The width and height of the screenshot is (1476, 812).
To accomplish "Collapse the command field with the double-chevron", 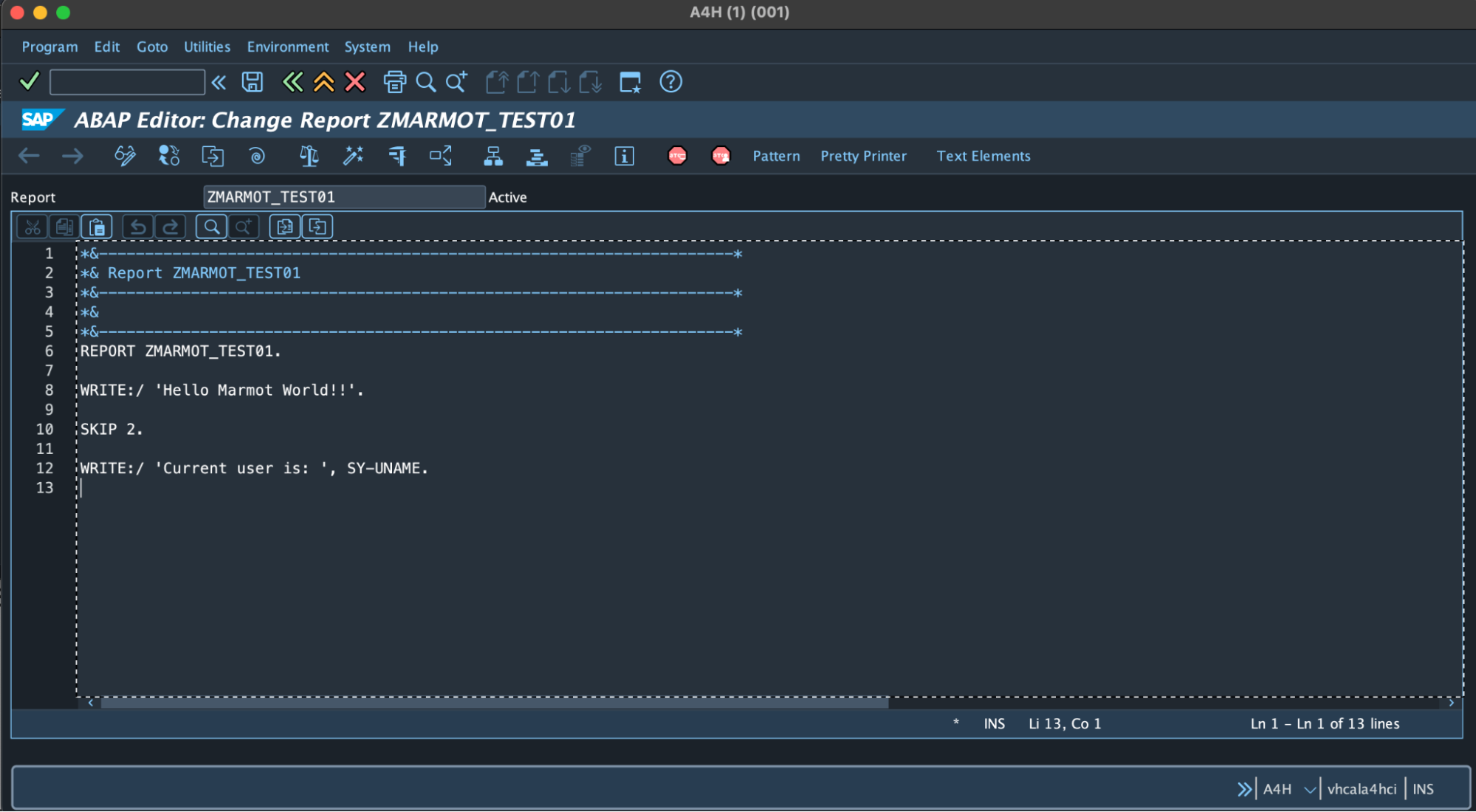I will [219, 82].
